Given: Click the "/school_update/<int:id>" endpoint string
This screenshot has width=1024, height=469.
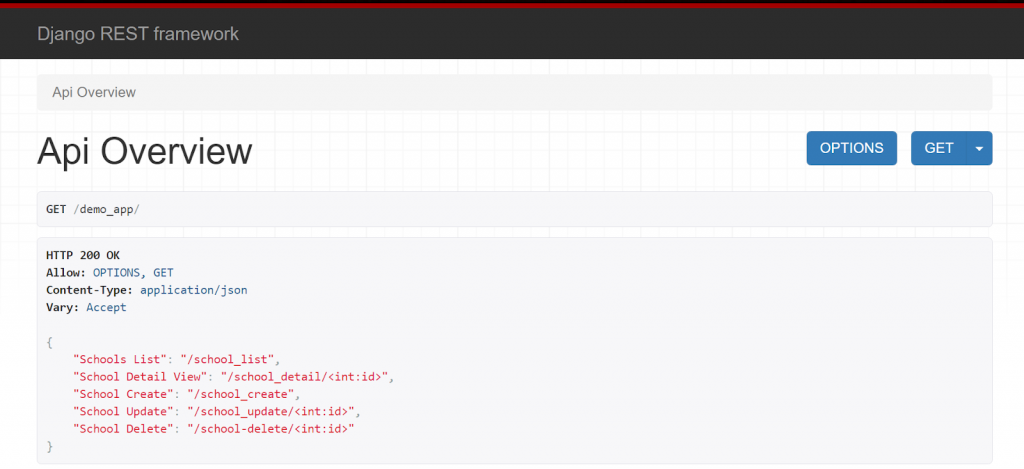Looking at the screenshot, I should (x=271, y=412).
